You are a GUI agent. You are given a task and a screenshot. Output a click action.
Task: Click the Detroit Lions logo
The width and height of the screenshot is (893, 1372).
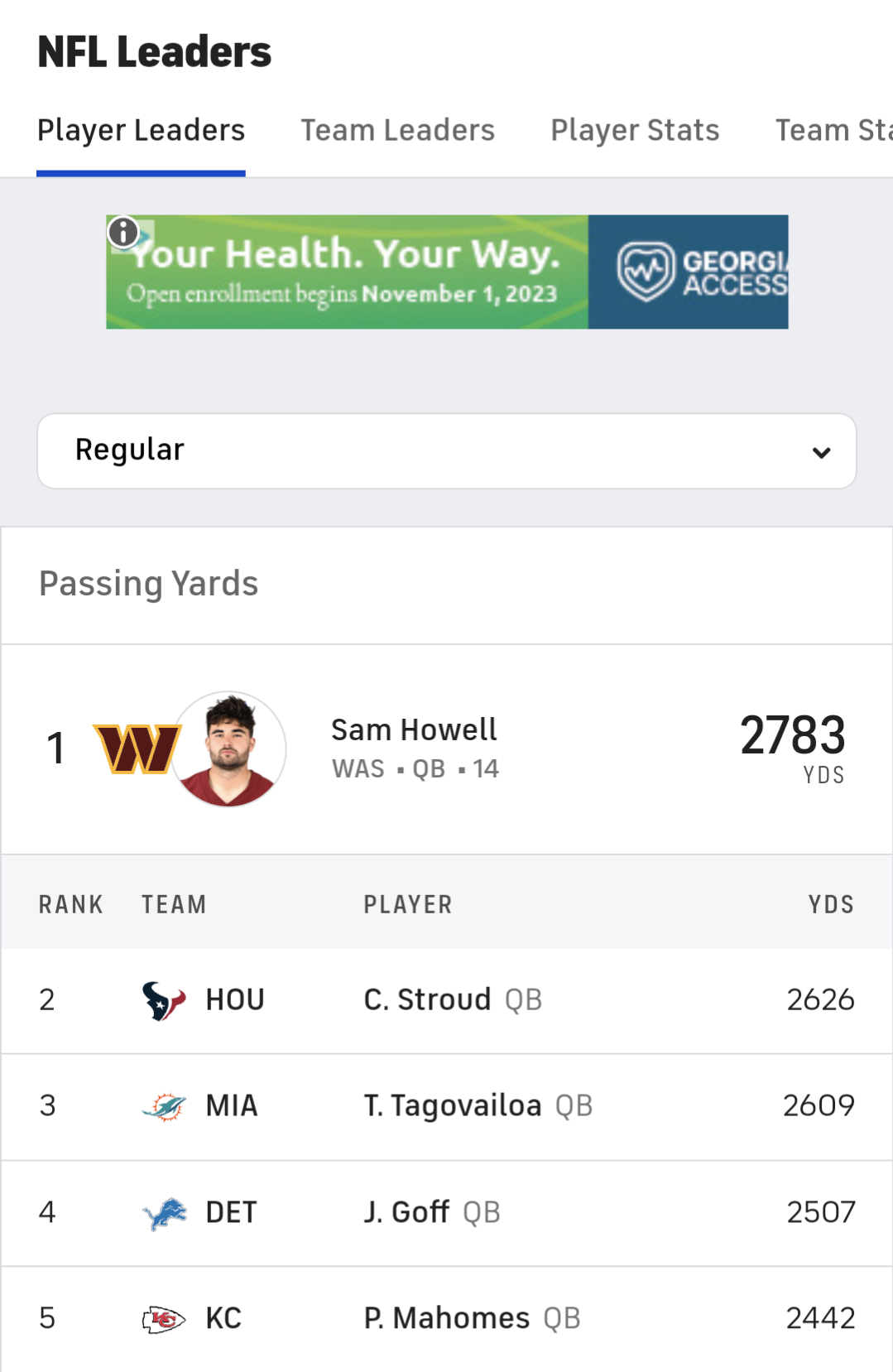[164, 1213]
